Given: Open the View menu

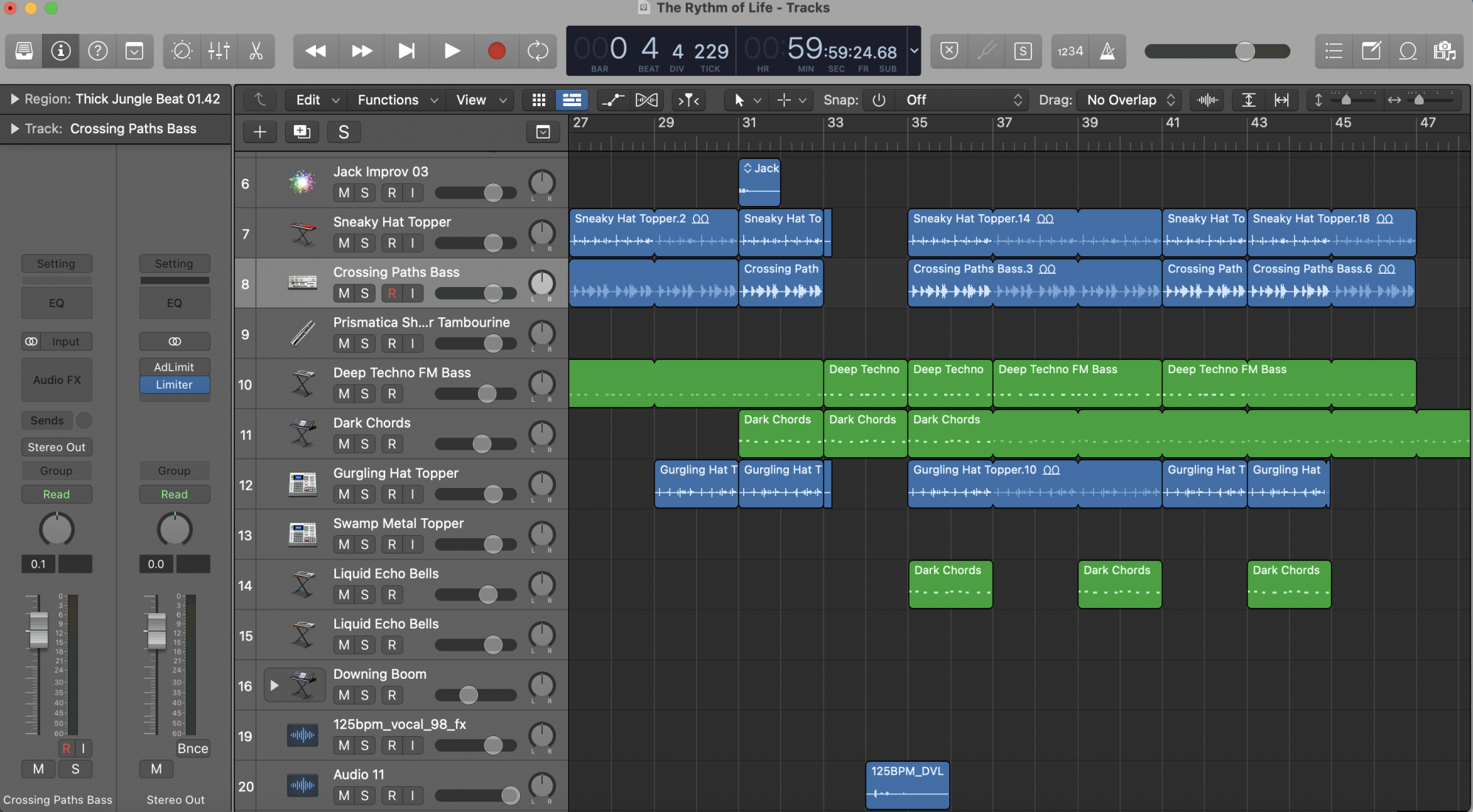Looking at the screenshot, I should click(x=480, y=99).
